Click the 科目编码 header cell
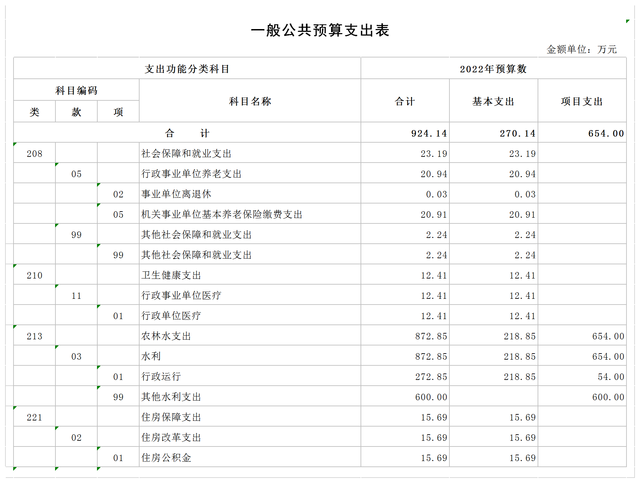 (x=76, y=90)
